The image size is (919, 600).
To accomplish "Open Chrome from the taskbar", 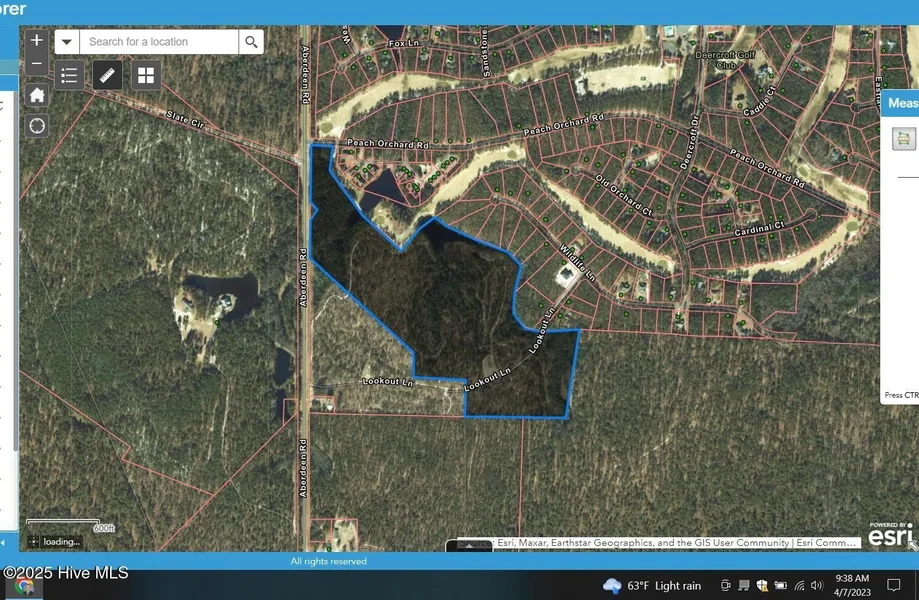I will (24, 587).
